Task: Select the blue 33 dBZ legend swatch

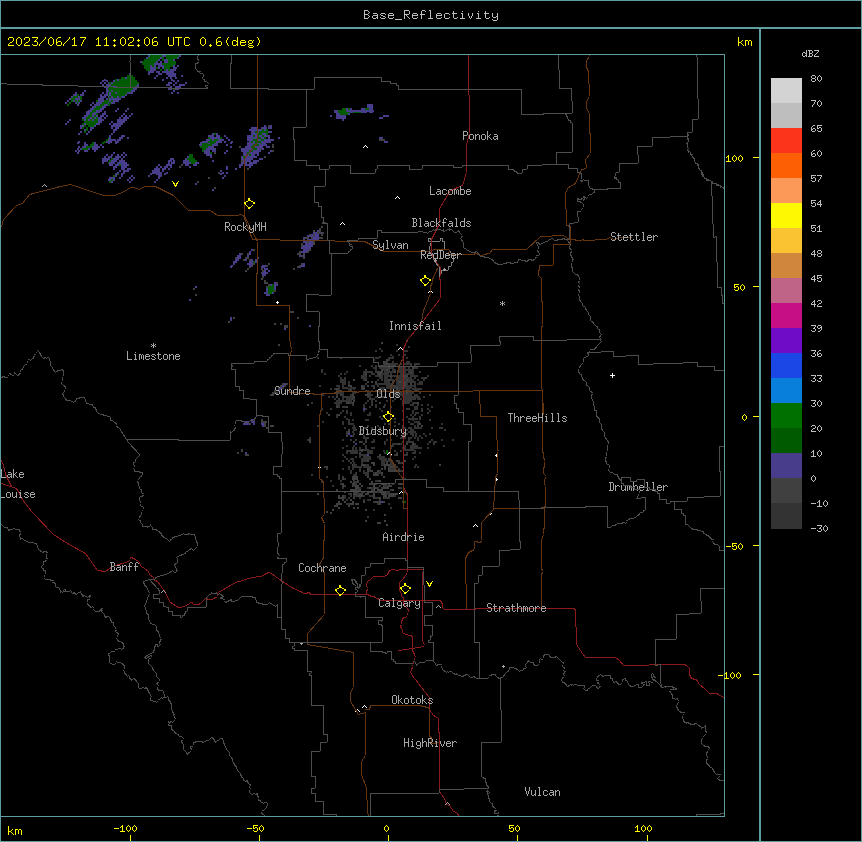Action: [786, 365]
